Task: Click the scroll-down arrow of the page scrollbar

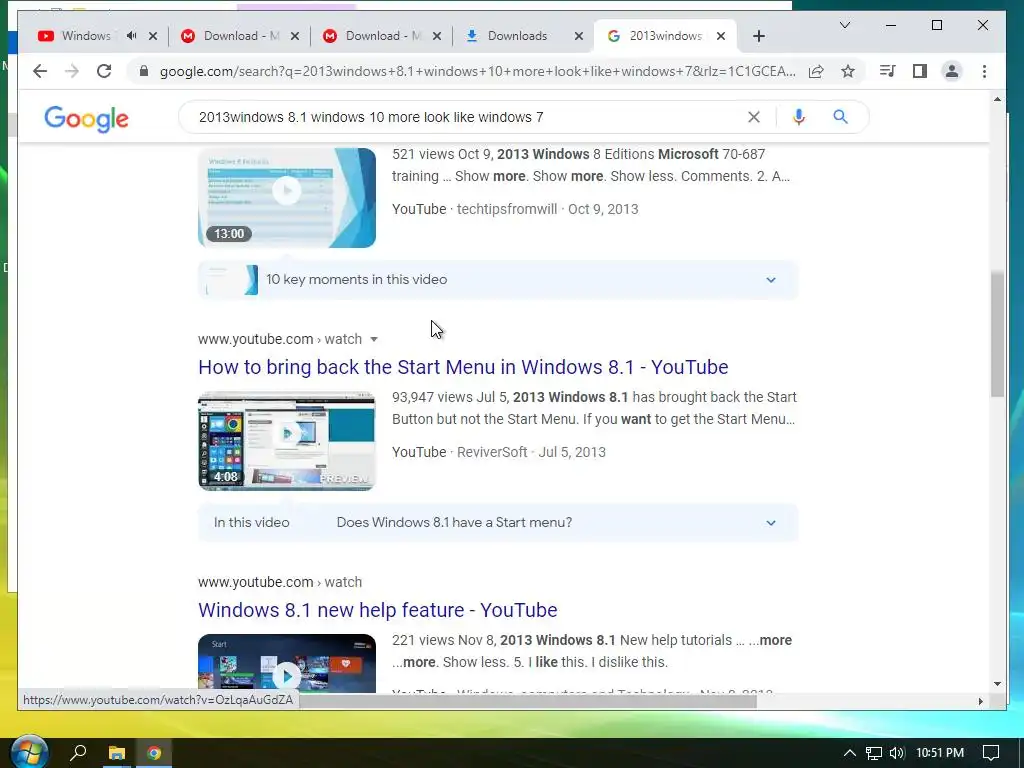Action: click(x=997, y=684)
